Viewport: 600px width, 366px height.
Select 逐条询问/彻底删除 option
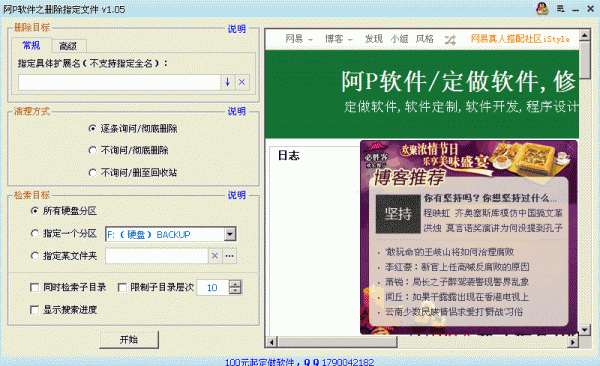133,129
